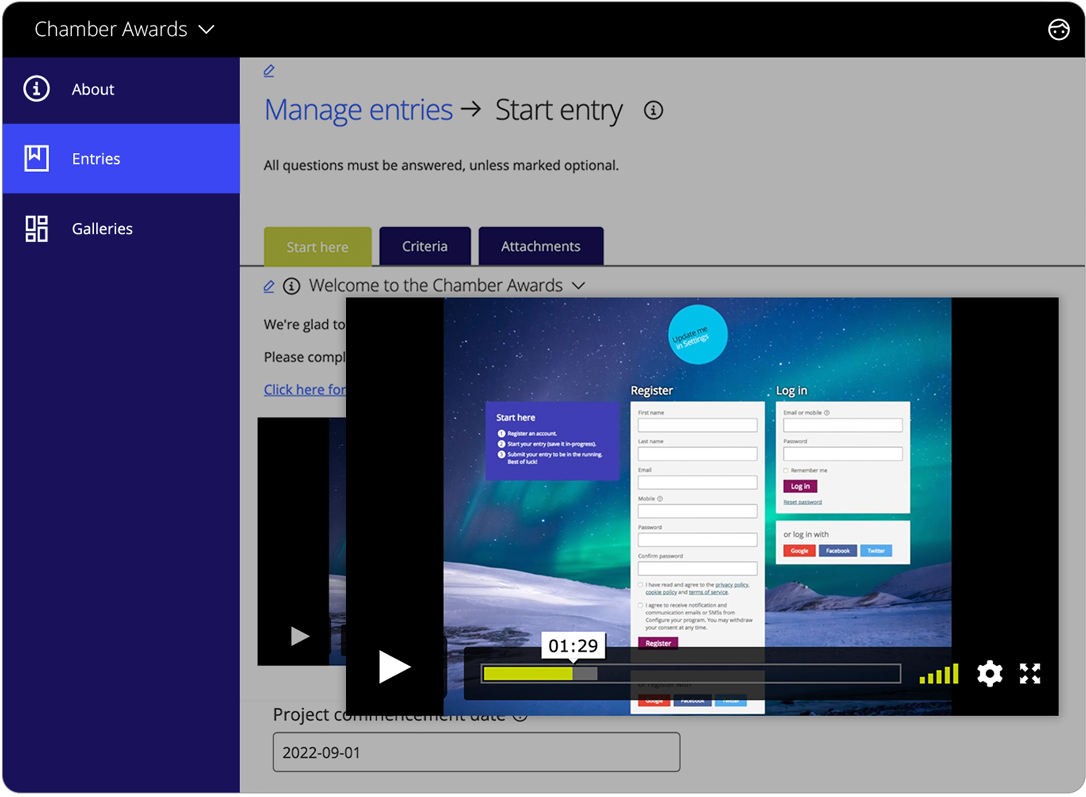The image size is (1086, 797).
Task: Select the About info icon in sidebar
Action: [x=35, y=89]
